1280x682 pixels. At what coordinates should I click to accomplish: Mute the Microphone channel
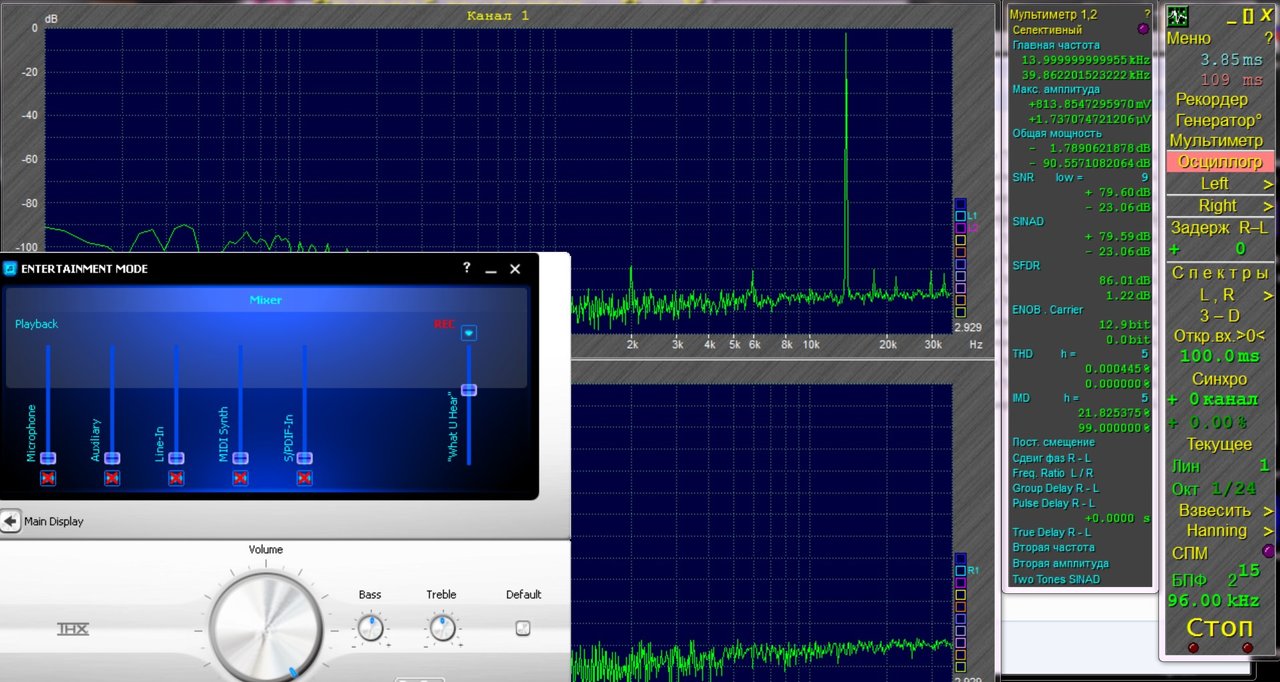[48, 479]
